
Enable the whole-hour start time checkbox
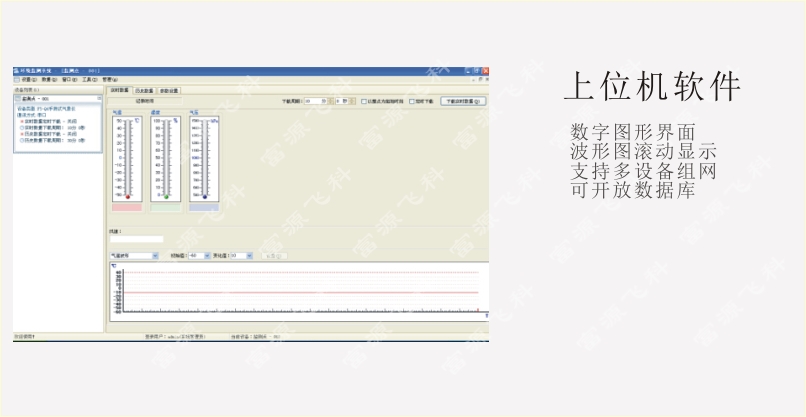click(x=364, y=101)
